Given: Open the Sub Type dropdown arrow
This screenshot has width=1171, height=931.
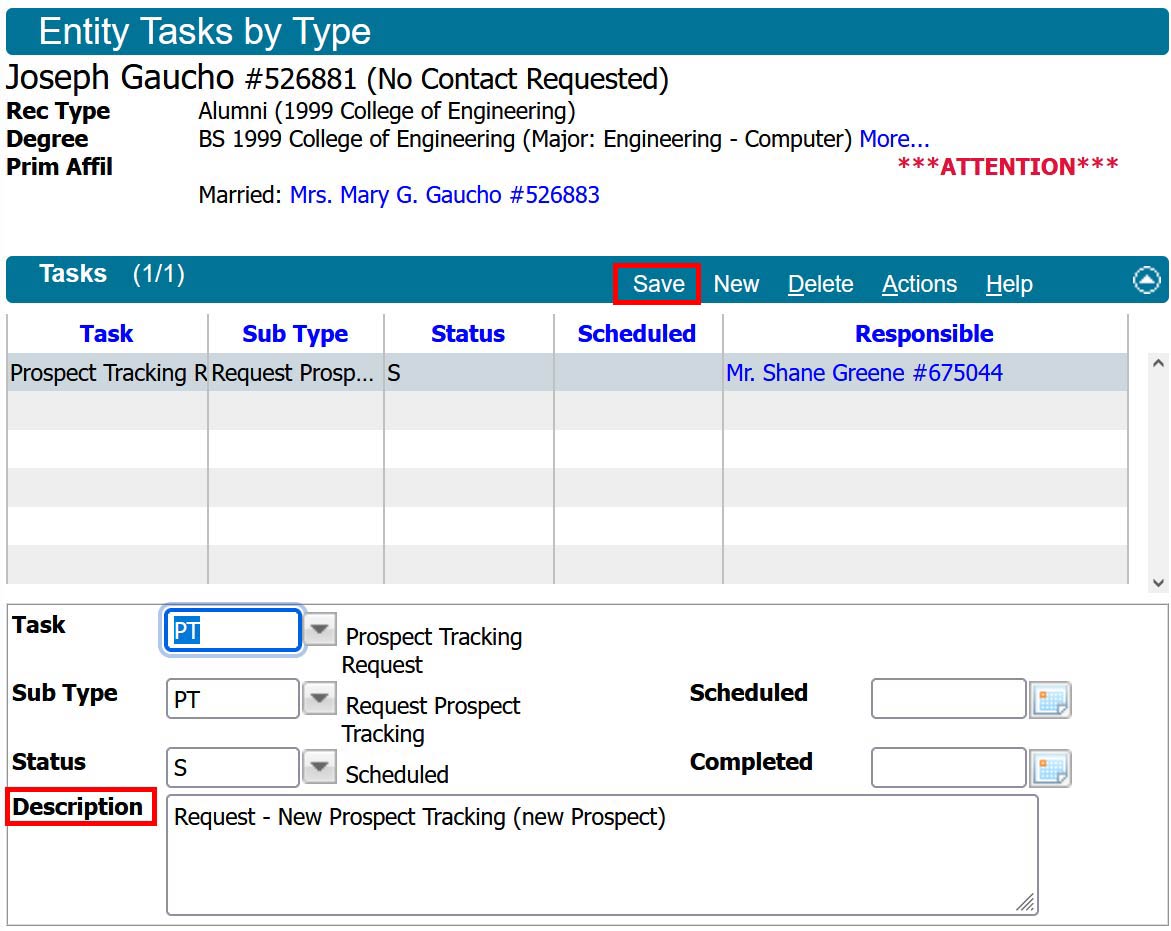Looking at the screenshot, I should 319,698.
